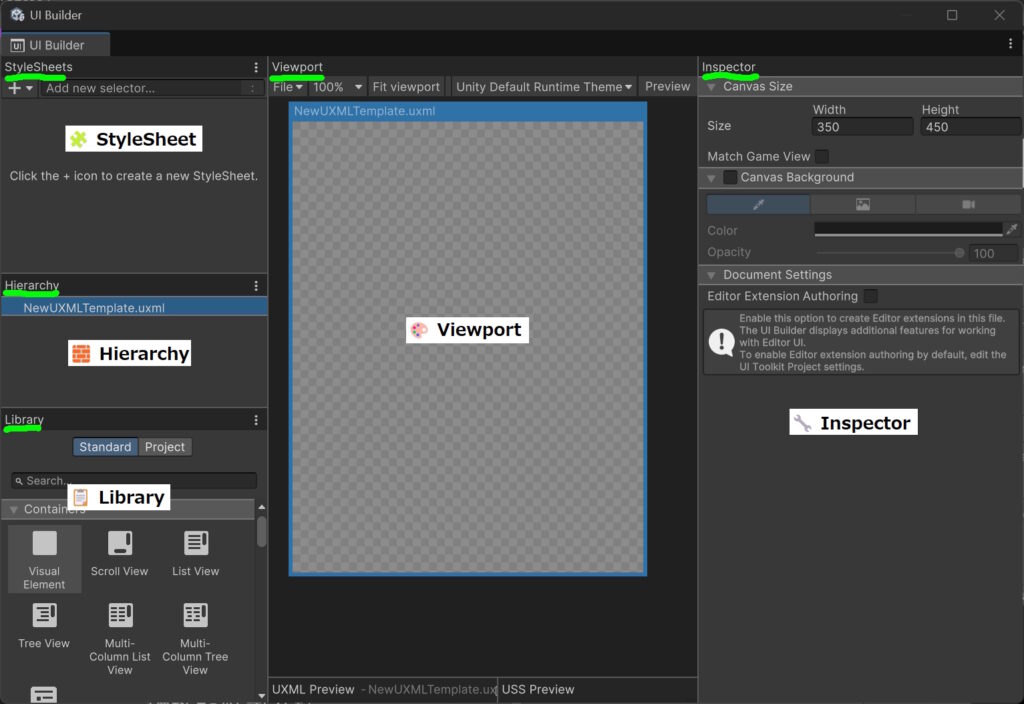Screen dimensions: 1024x704
Task: Open the Hierarchy panel options menu
Action: pos(256,285)
